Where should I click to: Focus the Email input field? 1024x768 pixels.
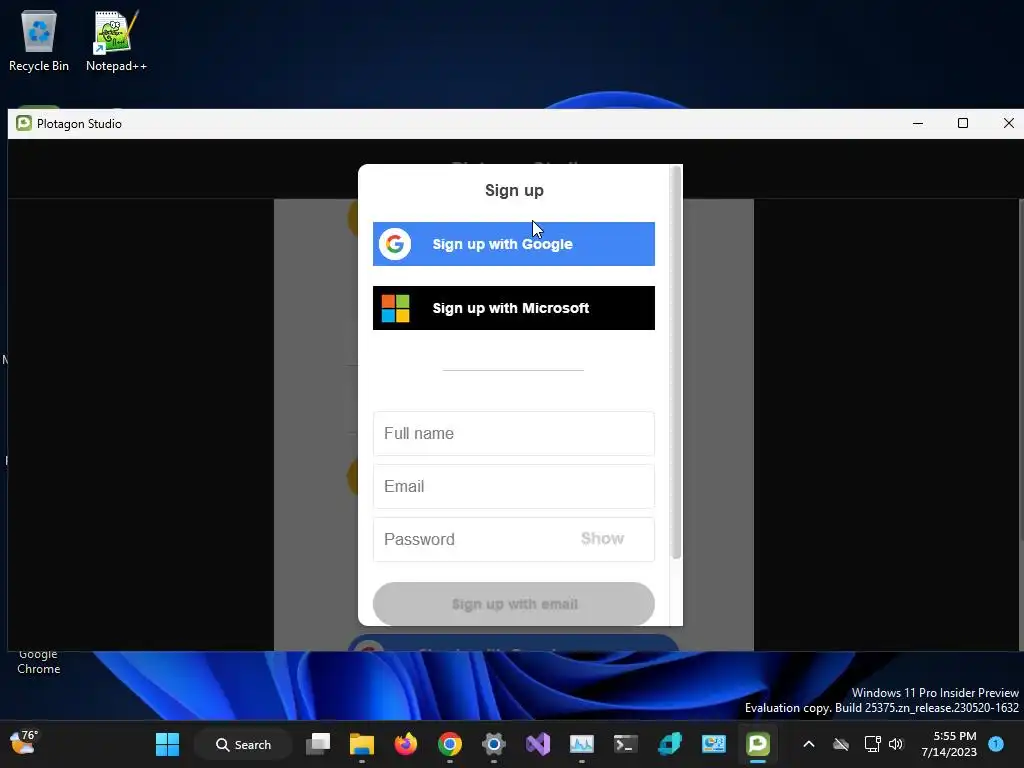coord(513,487)
